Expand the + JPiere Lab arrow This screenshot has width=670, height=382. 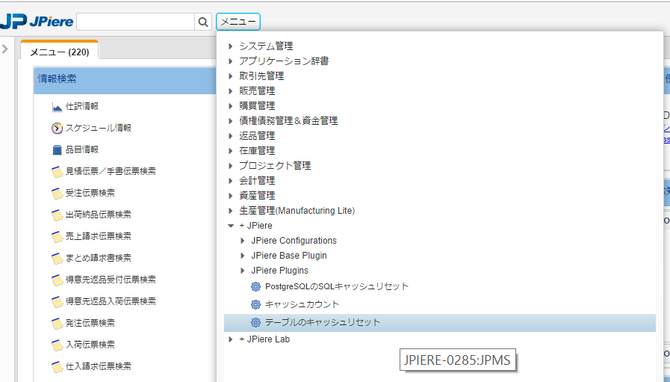tap(231, 339)
